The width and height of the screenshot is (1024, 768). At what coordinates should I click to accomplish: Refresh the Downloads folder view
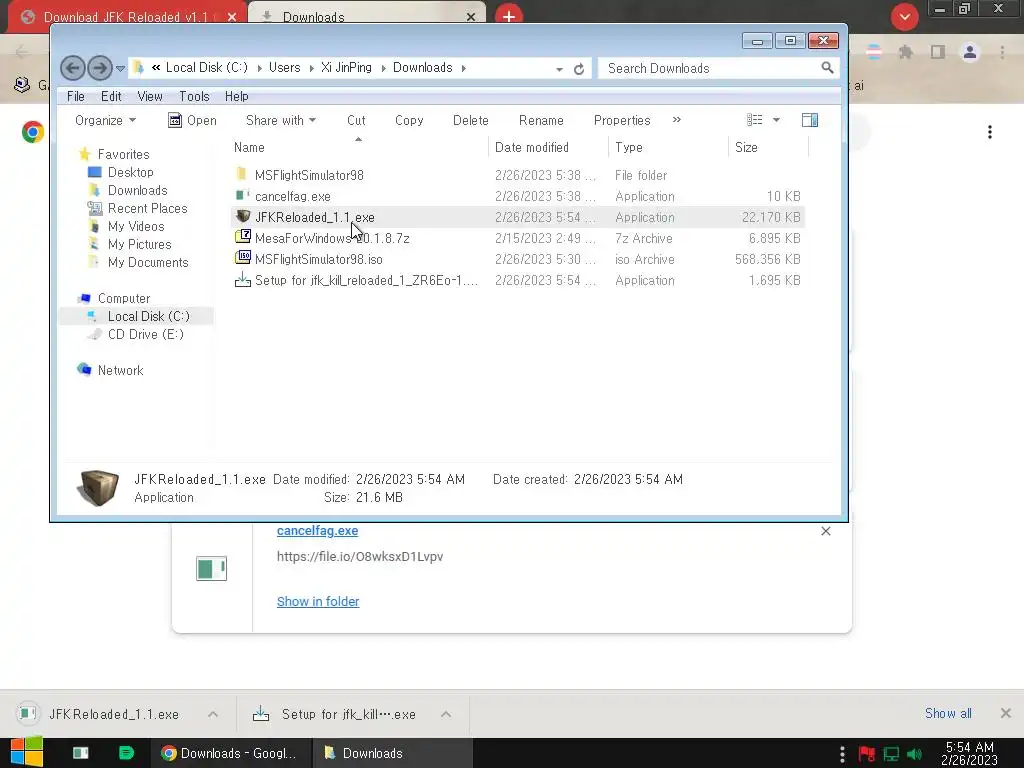pos(579,69)
